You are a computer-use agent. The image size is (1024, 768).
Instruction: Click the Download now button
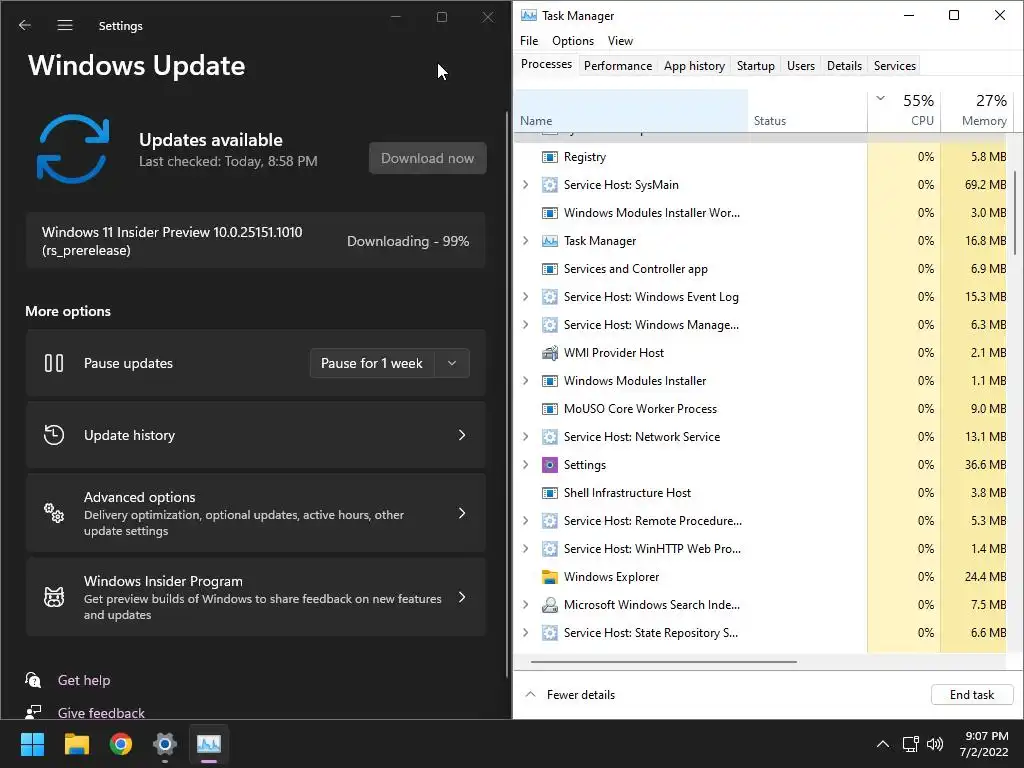pos(428,158)
